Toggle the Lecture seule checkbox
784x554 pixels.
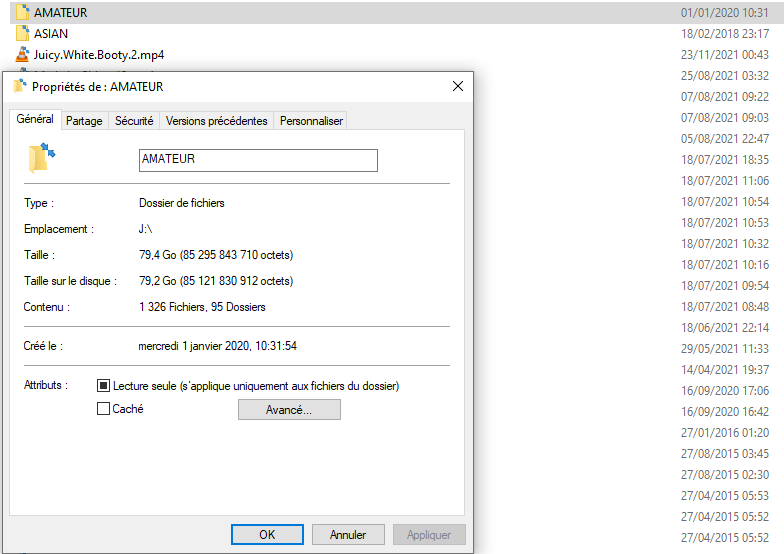(x=103, y=385)
